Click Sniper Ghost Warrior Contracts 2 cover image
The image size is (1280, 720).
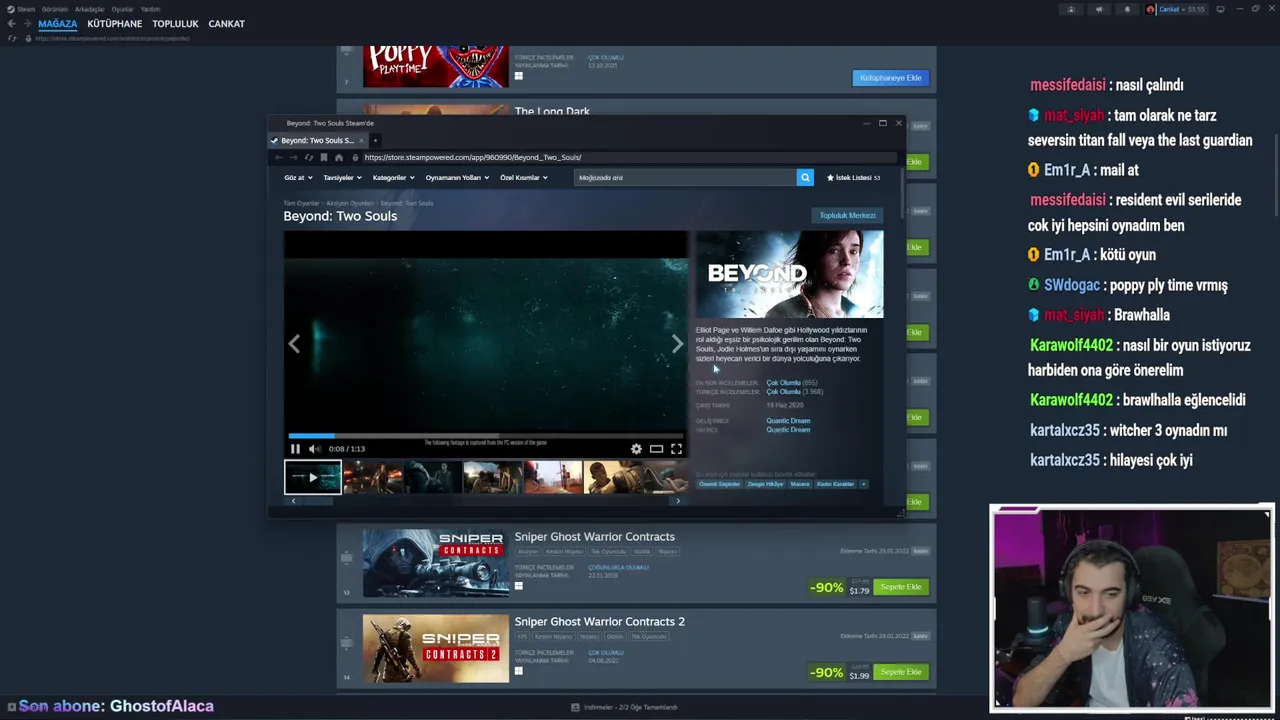(x=435, y=648)
